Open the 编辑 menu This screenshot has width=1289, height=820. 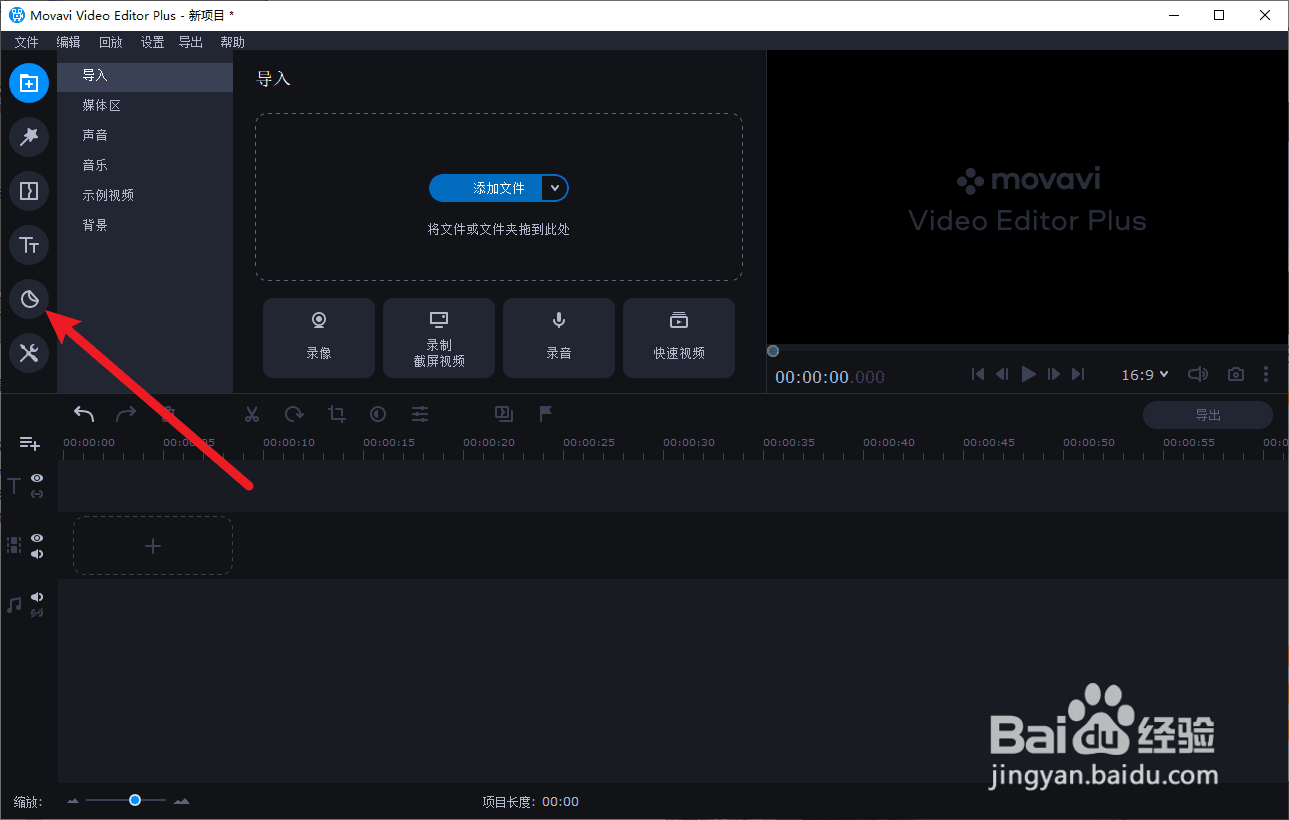[68, 42]
